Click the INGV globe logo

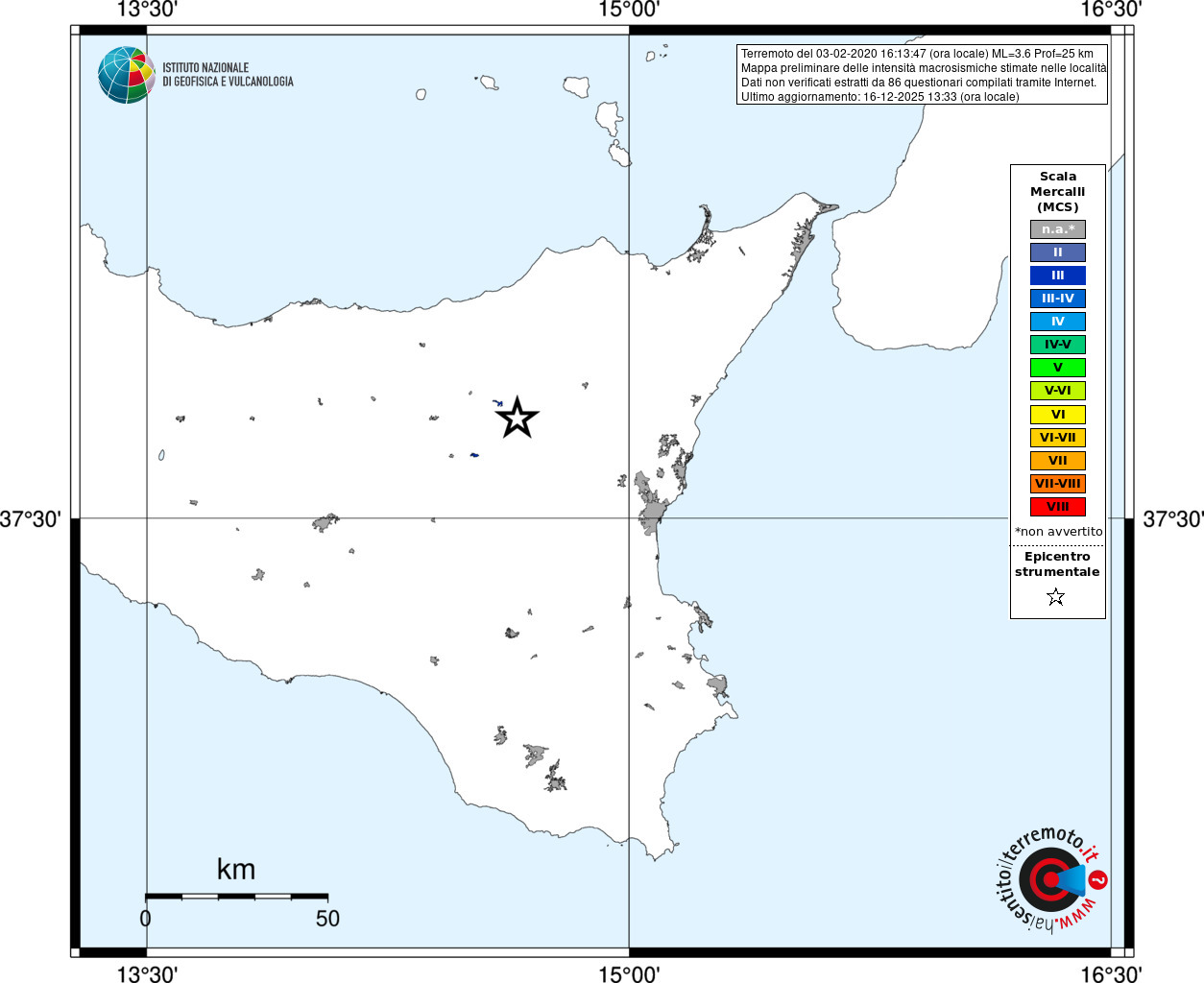[x=126, y=75]
